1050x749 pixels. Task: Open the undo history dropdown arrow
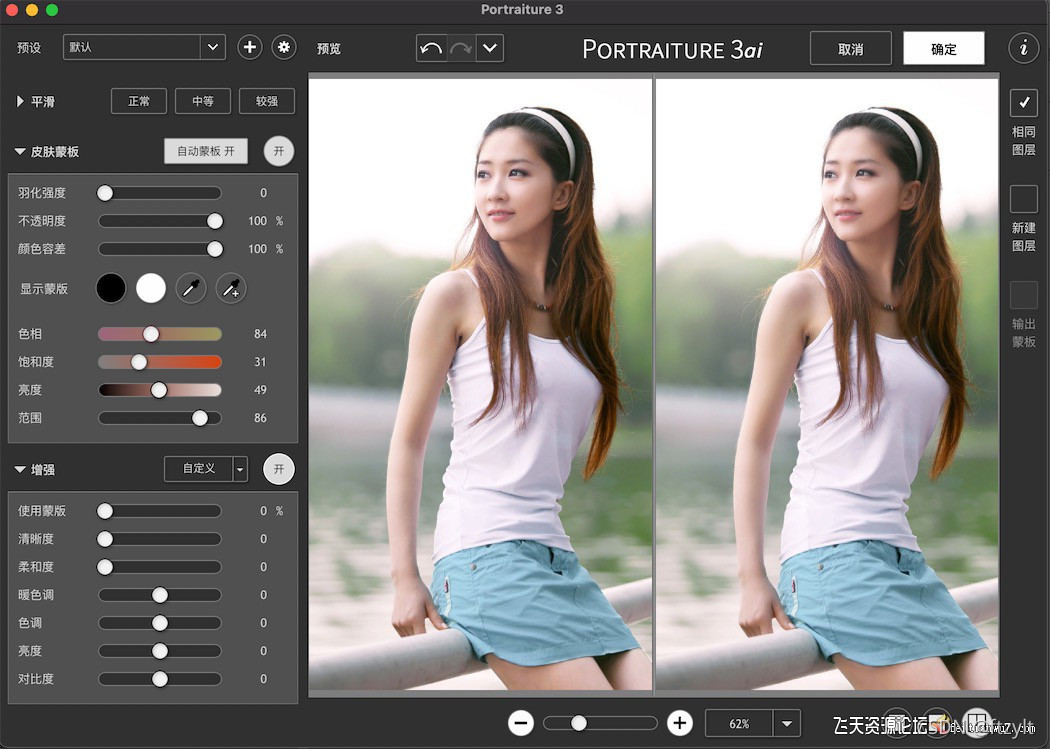tap(490, 48)
